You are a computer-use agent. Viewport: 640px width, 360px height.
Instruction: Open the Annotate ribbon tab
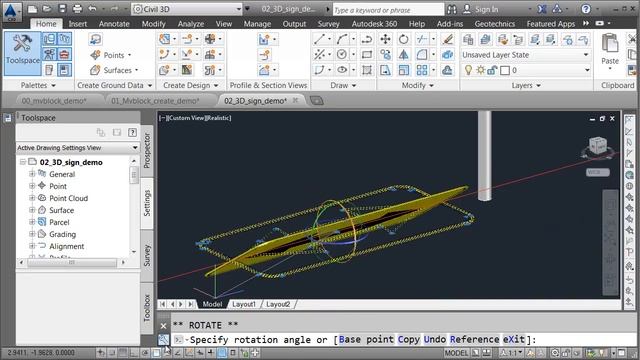114,24
